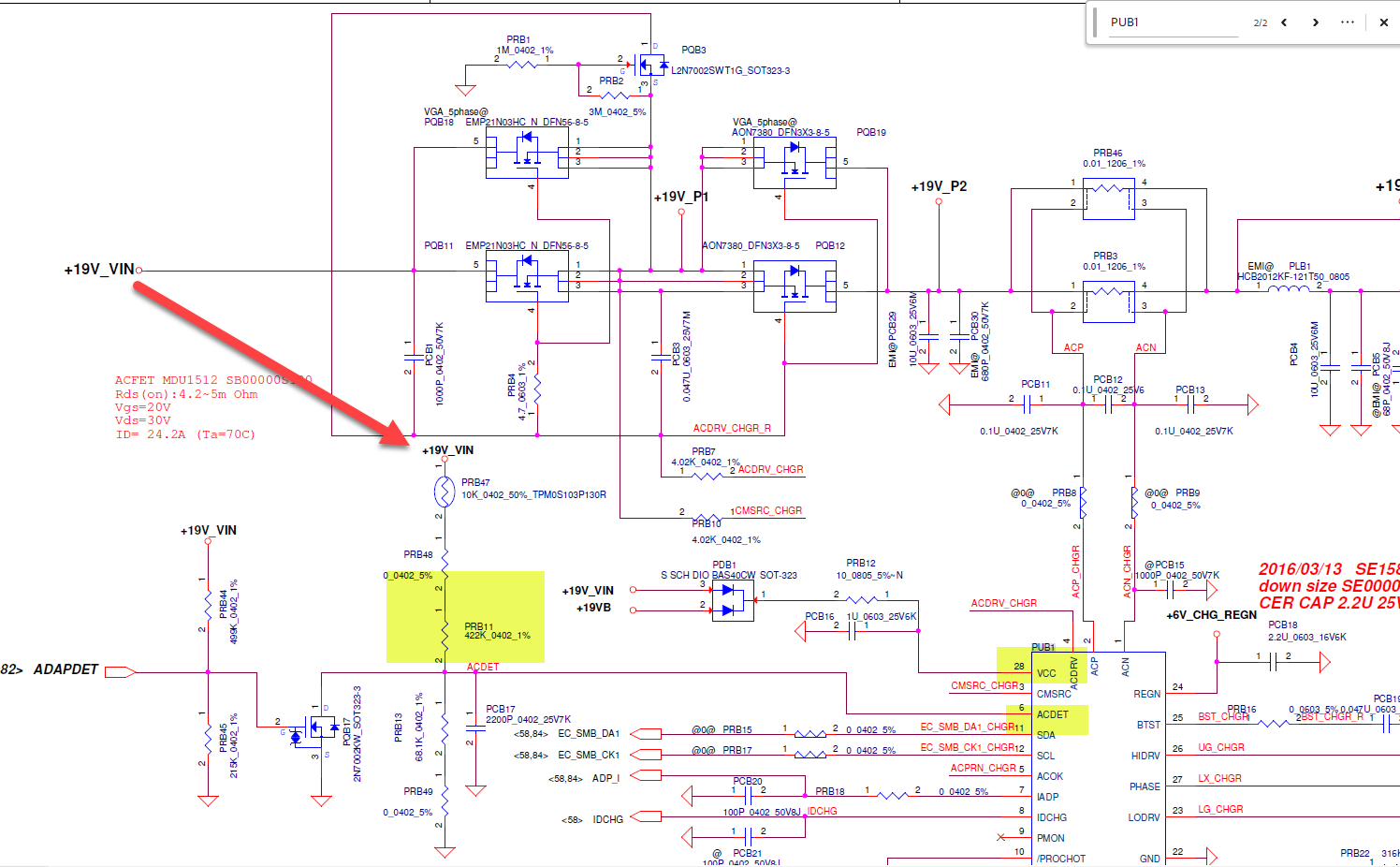
Task: Click the PRB46 sense resistor label
Action: point(1108,153)
